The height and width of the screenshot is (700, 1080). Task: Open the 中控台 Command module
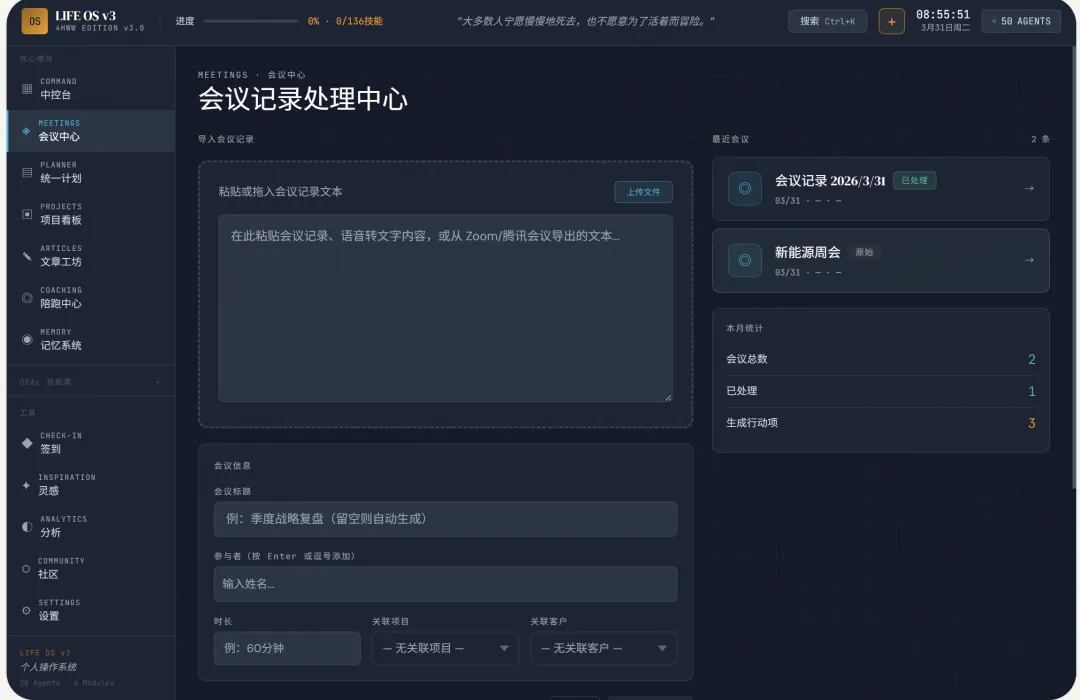91,89
